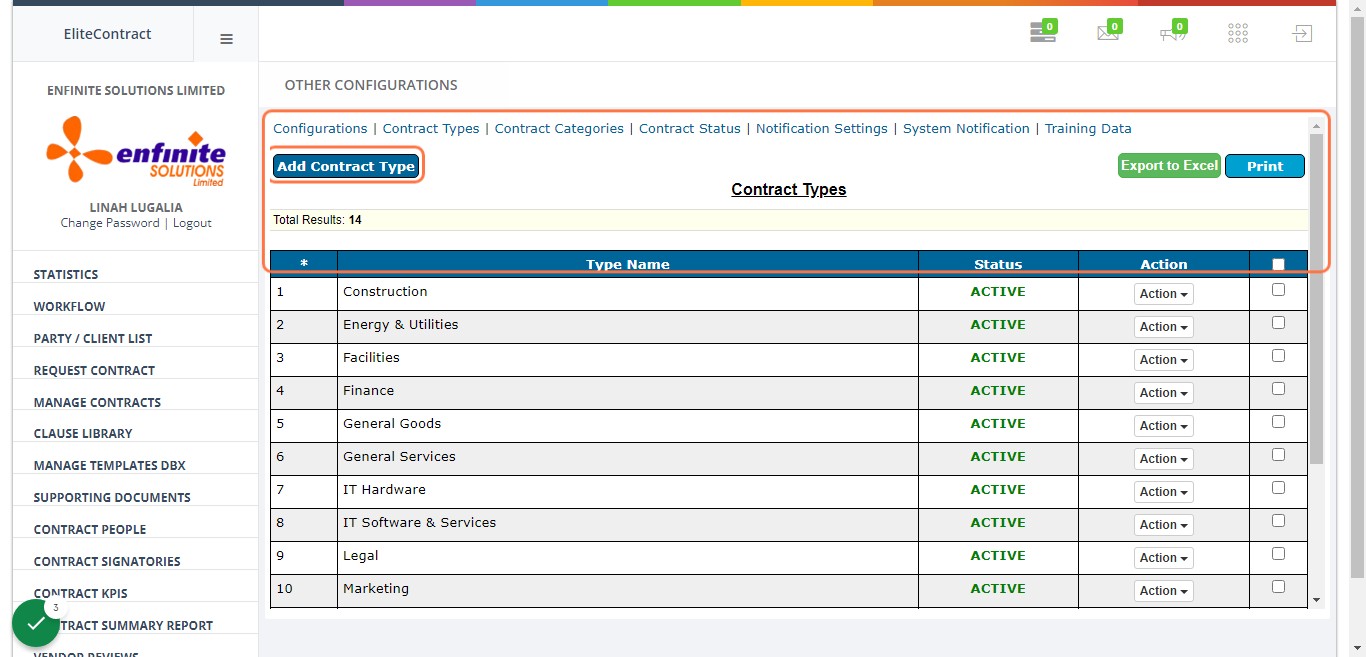Expand Action dropdown for IT Hardware
Image resolution: width=1366 pixels, height=657 pixels.
point(1164,492)
